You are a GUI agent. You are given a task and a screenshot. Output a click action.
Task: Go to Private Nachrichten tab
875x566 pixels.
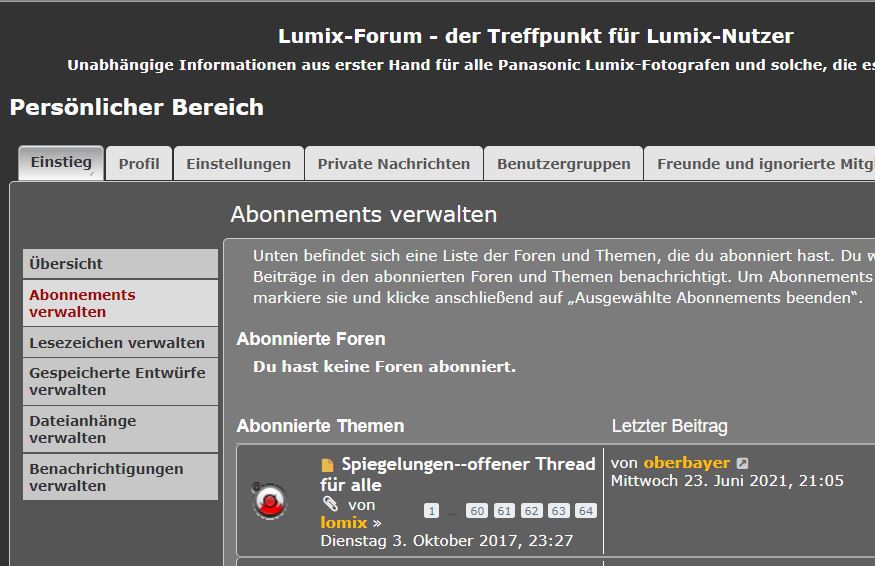pos(393,164)
